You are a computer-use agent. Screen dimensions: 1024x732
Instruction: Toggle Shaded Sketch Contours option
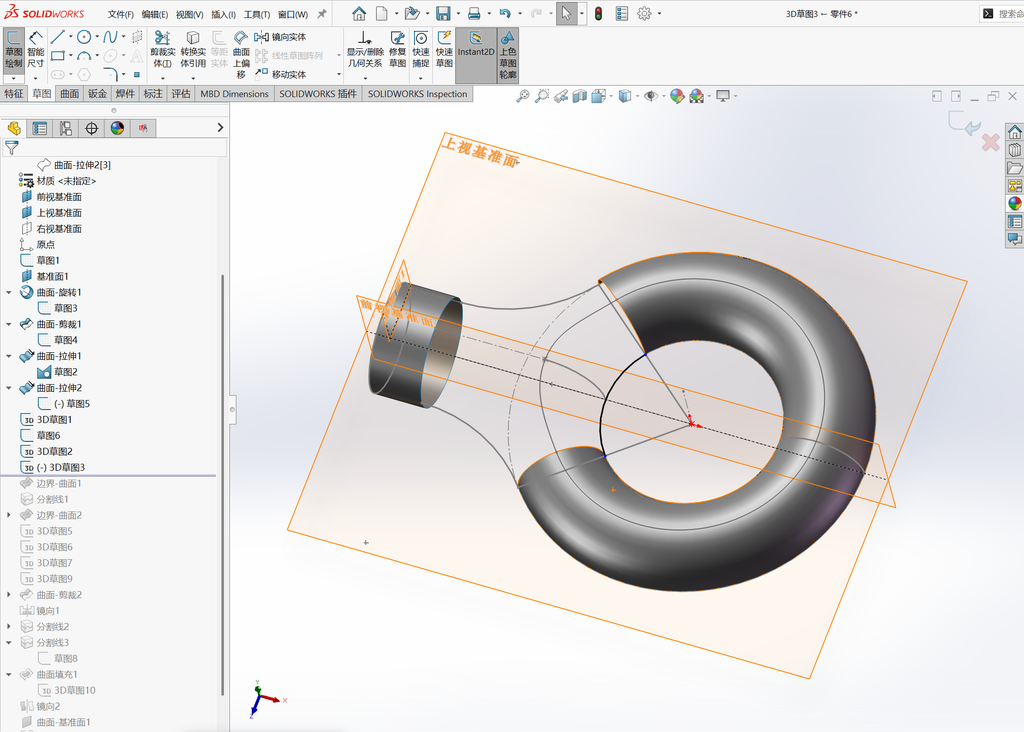(x=508, y=55)
